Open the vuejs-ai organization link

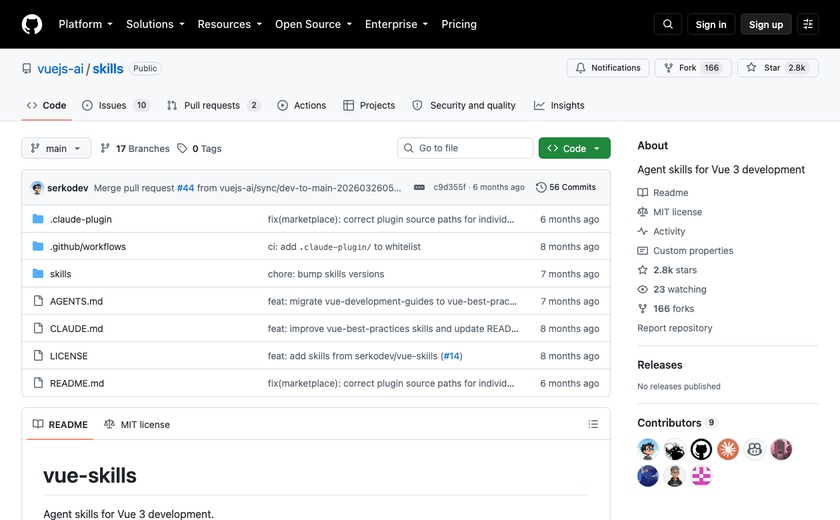click(x=61, y=69)
